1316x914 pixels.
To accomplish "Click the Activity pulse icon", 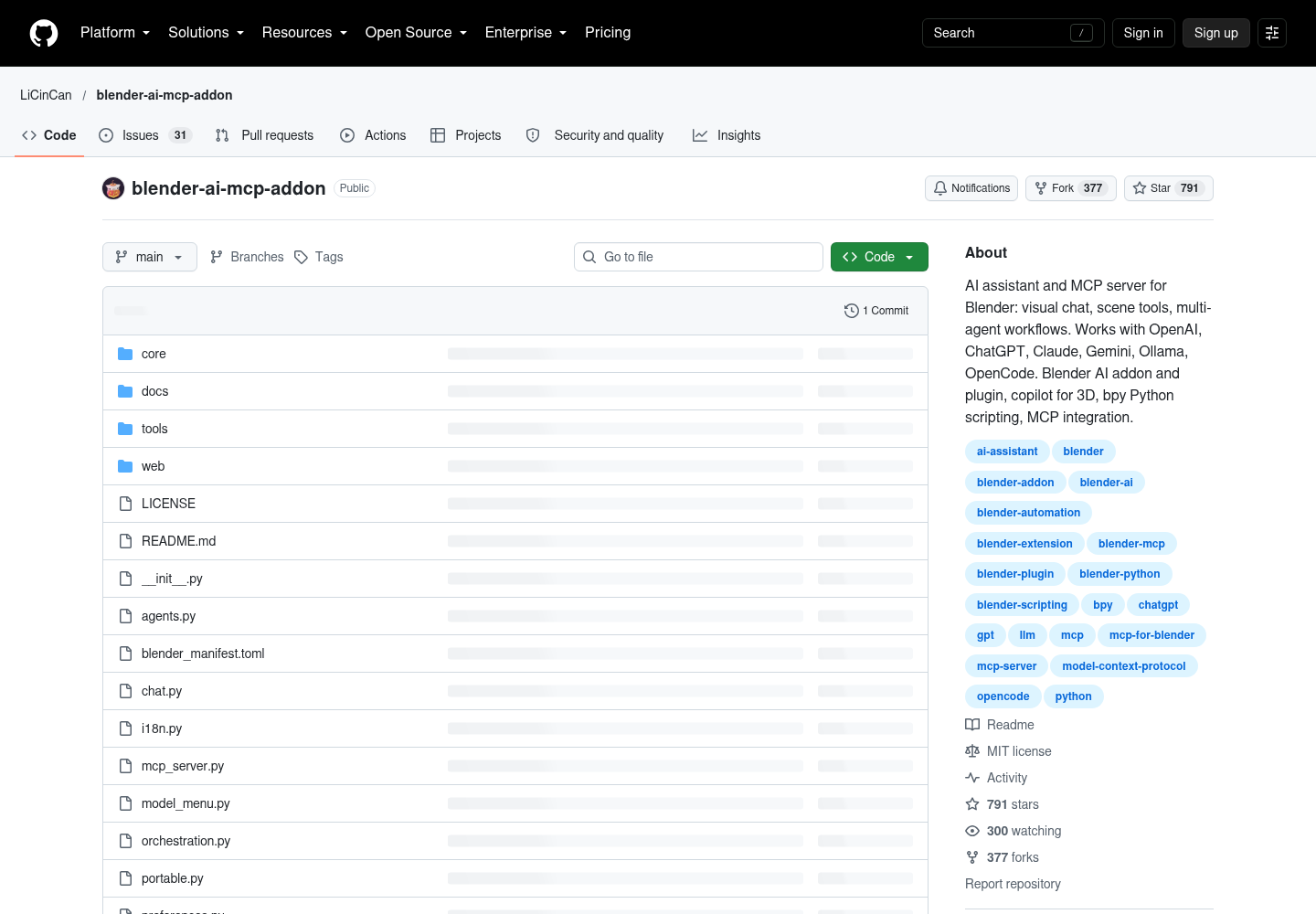I will [x=972, y=778].
